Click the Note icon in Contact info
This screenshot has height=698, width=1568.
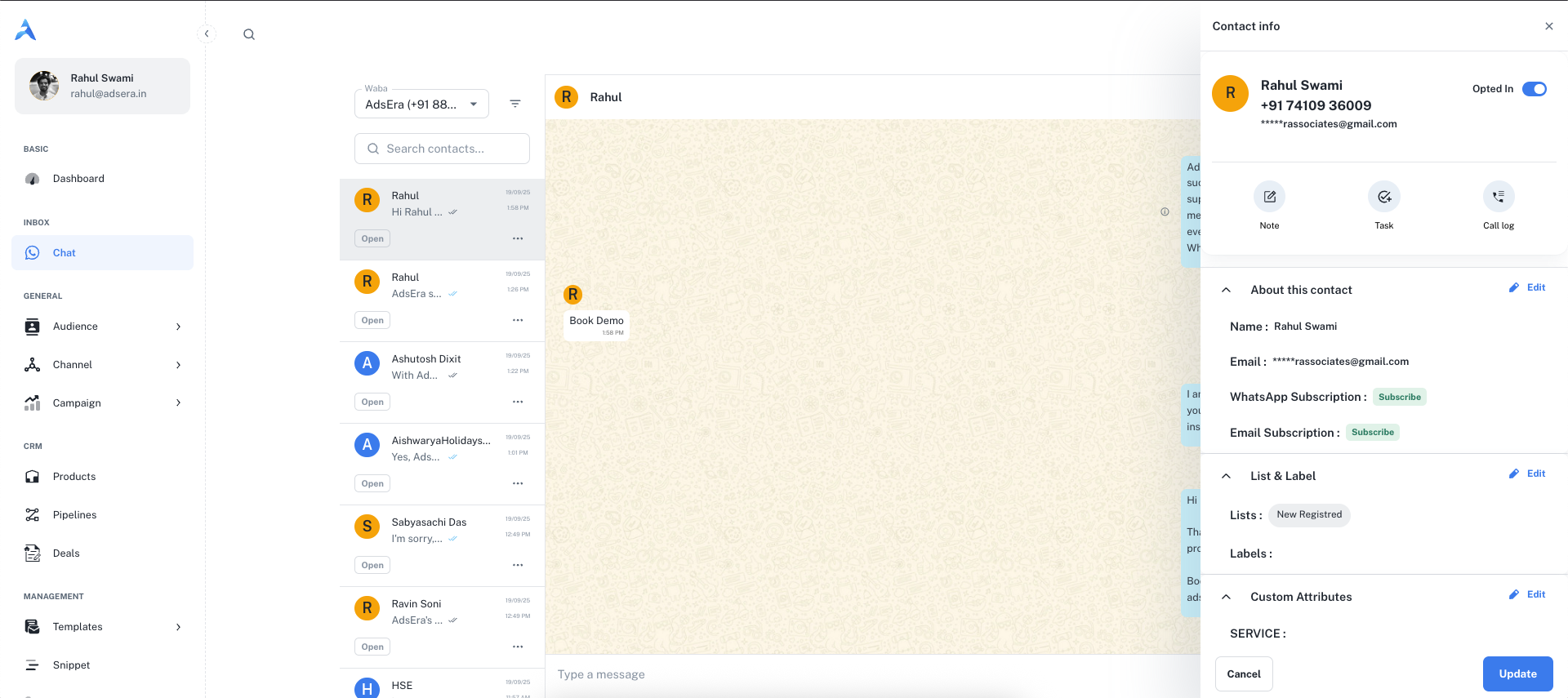(1269, 197)
